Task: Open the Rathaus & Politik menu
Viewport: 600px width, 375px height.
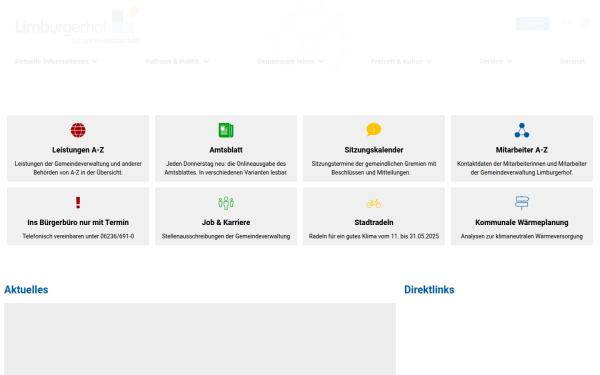Action: 177,61
